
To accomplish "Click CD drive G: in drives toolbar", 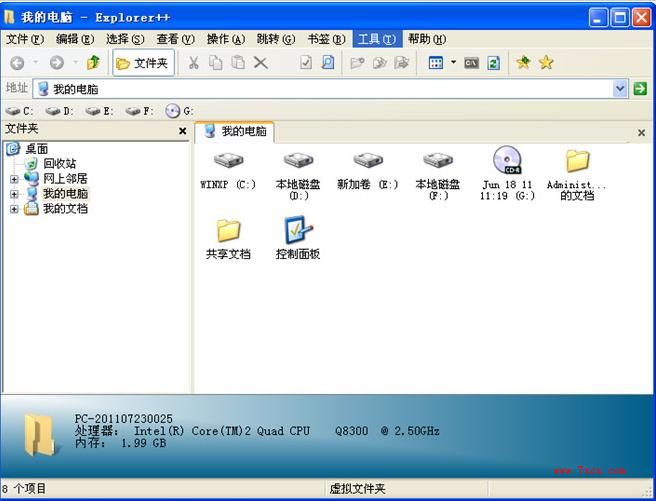I will click(179, 111).
